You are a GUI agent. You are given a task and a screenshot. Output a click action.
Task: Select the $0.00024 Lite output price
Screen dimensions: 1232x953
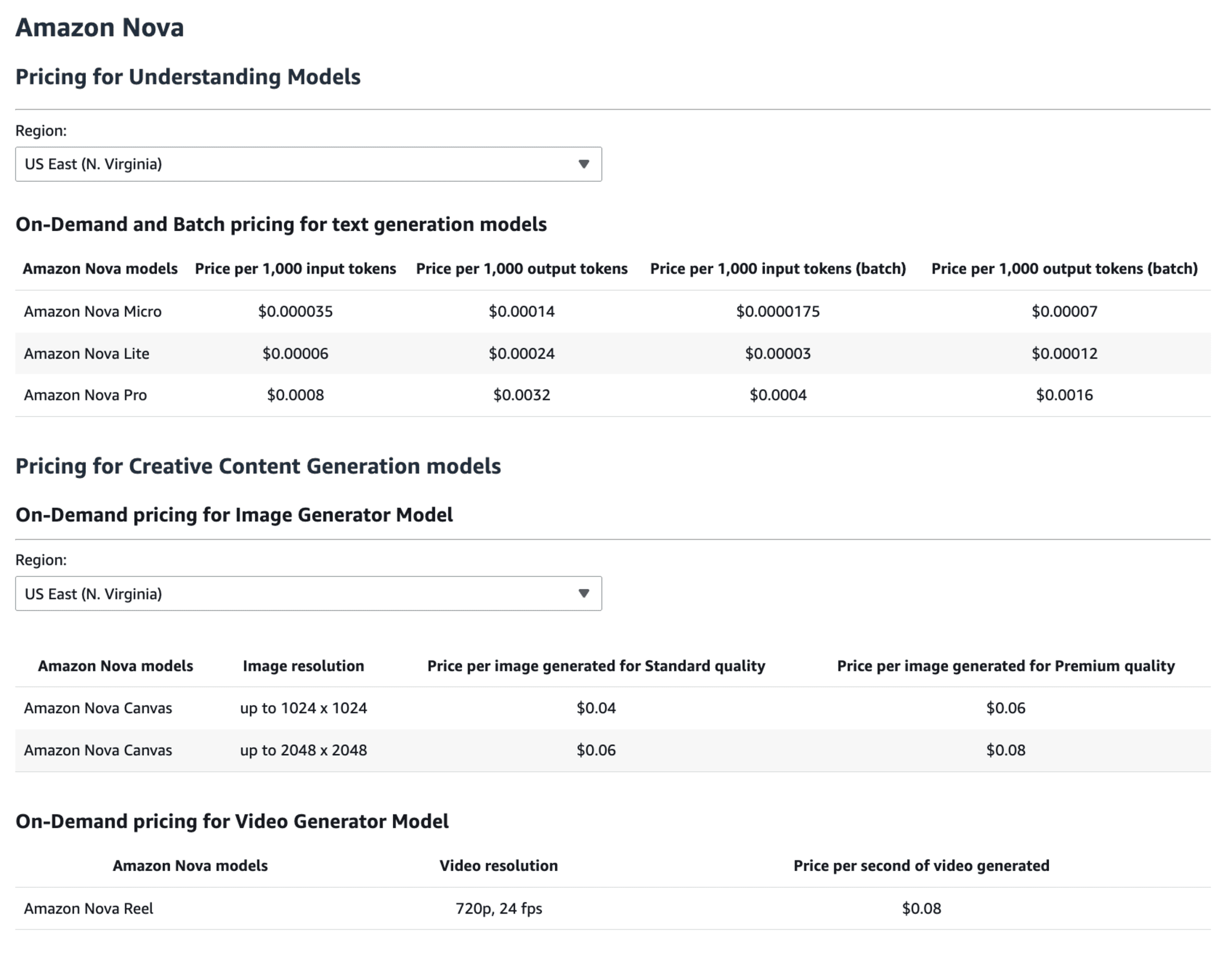point(522,353)
